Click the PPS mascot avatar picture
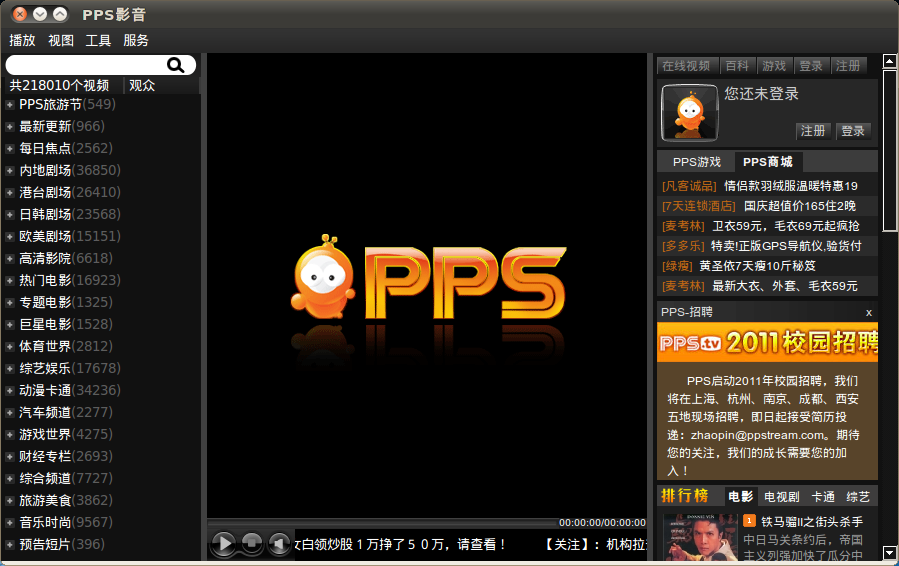The width and height of the screenshot is (899, 566). [689, 113]
